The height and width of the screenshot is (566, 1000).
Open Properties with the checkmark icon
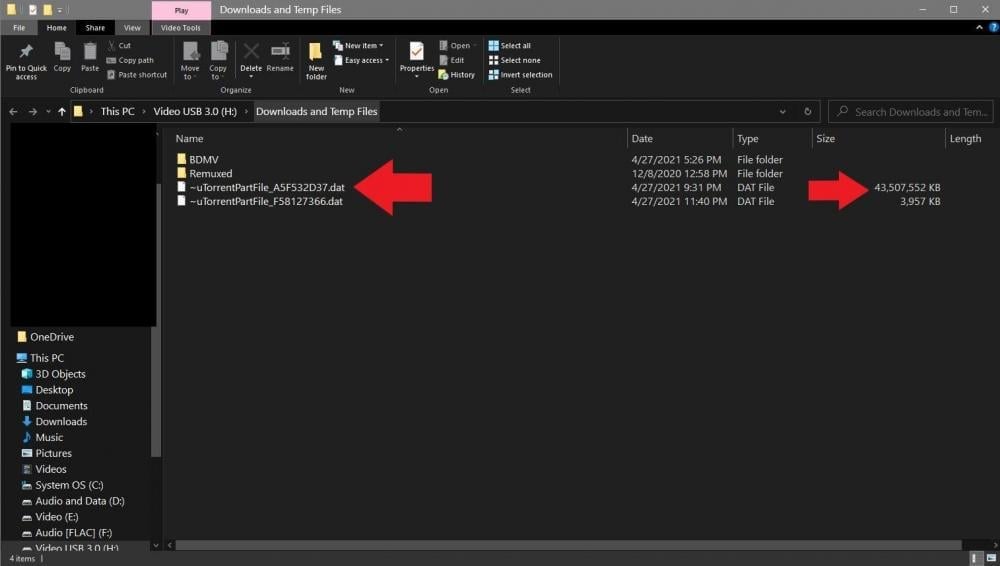click(416, 51)
